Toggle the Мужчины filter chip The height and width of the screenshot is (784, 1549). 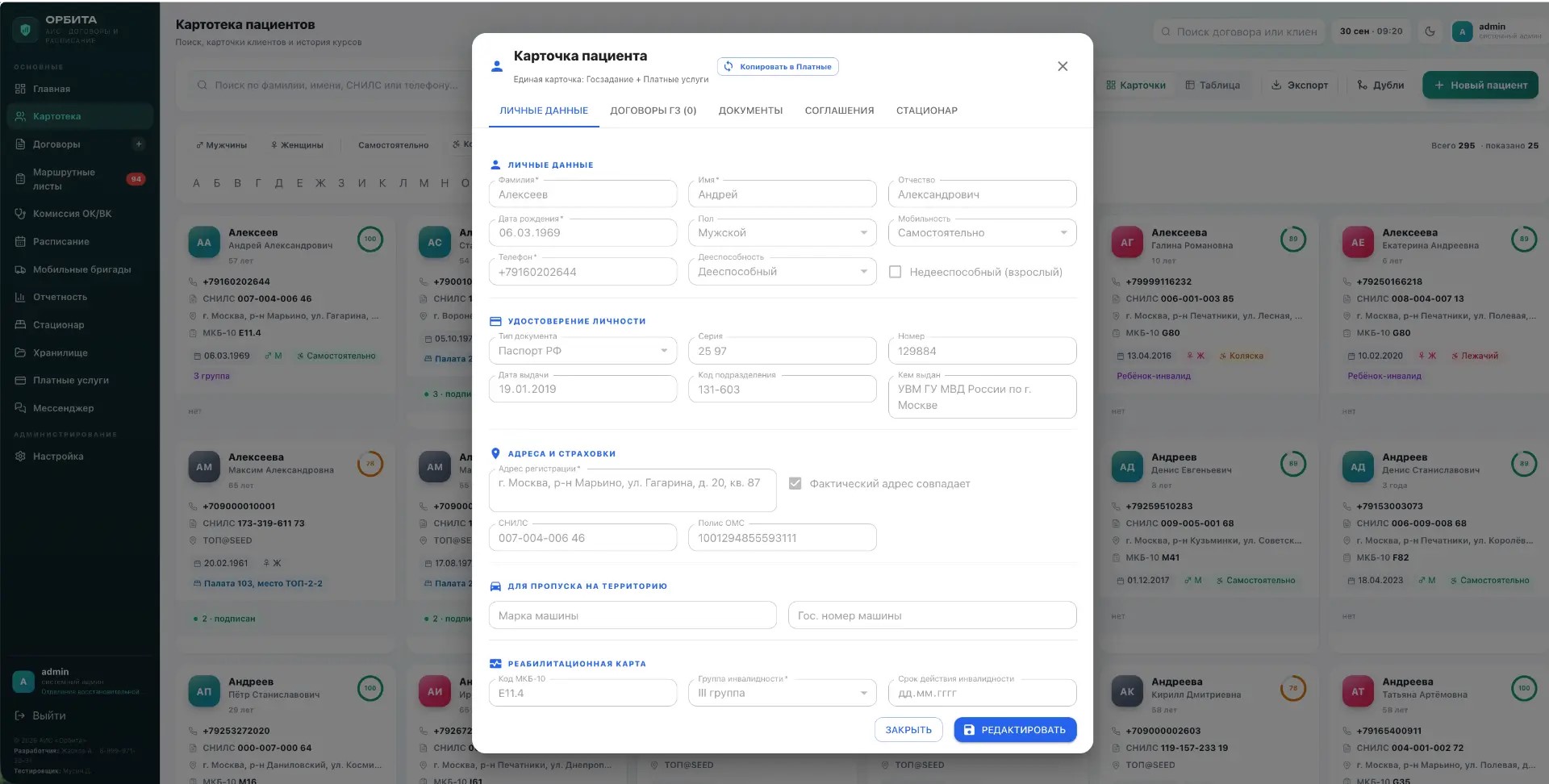pyautogui.click(x=221, y=145)
